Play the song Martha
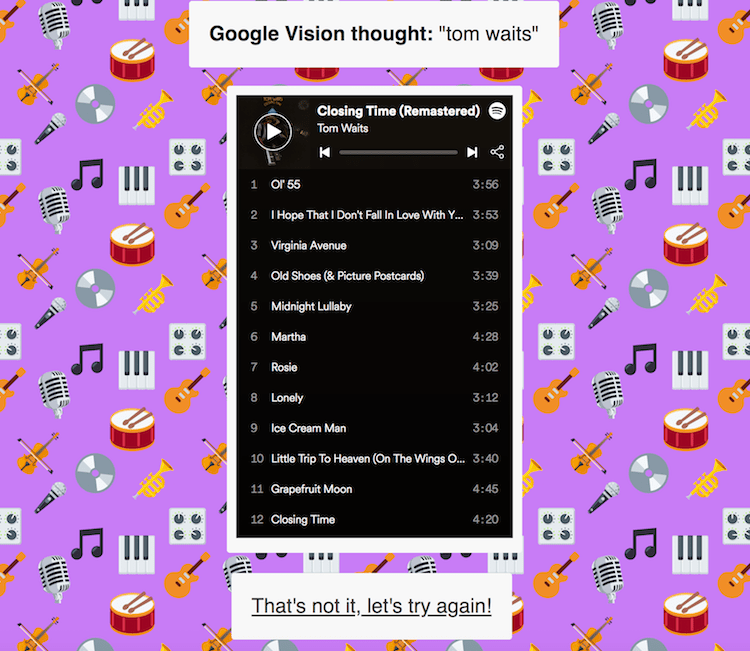The height and width of the screenshot is (651, 750). (375, 337)
